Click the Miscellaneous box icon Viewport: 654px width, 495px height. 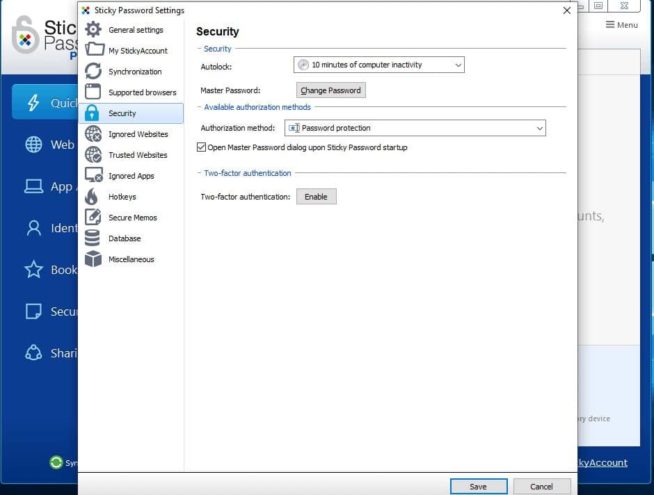coord(93,259)
